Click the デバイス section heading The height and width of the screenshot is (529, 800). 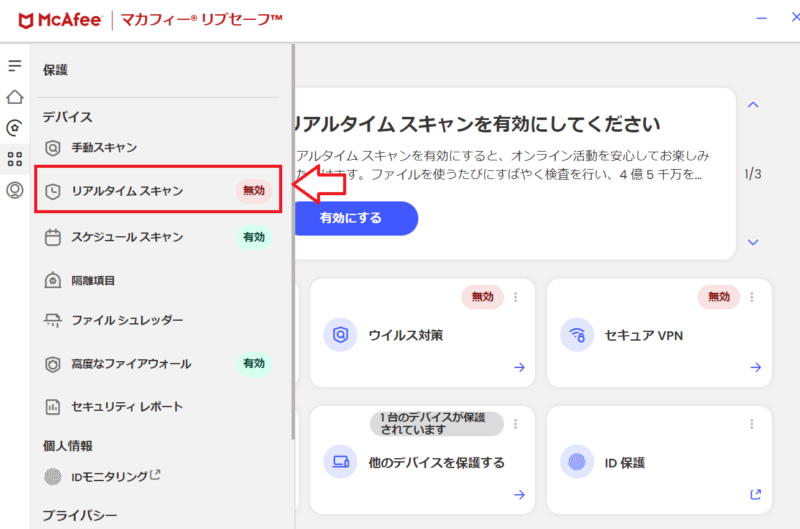67,117
